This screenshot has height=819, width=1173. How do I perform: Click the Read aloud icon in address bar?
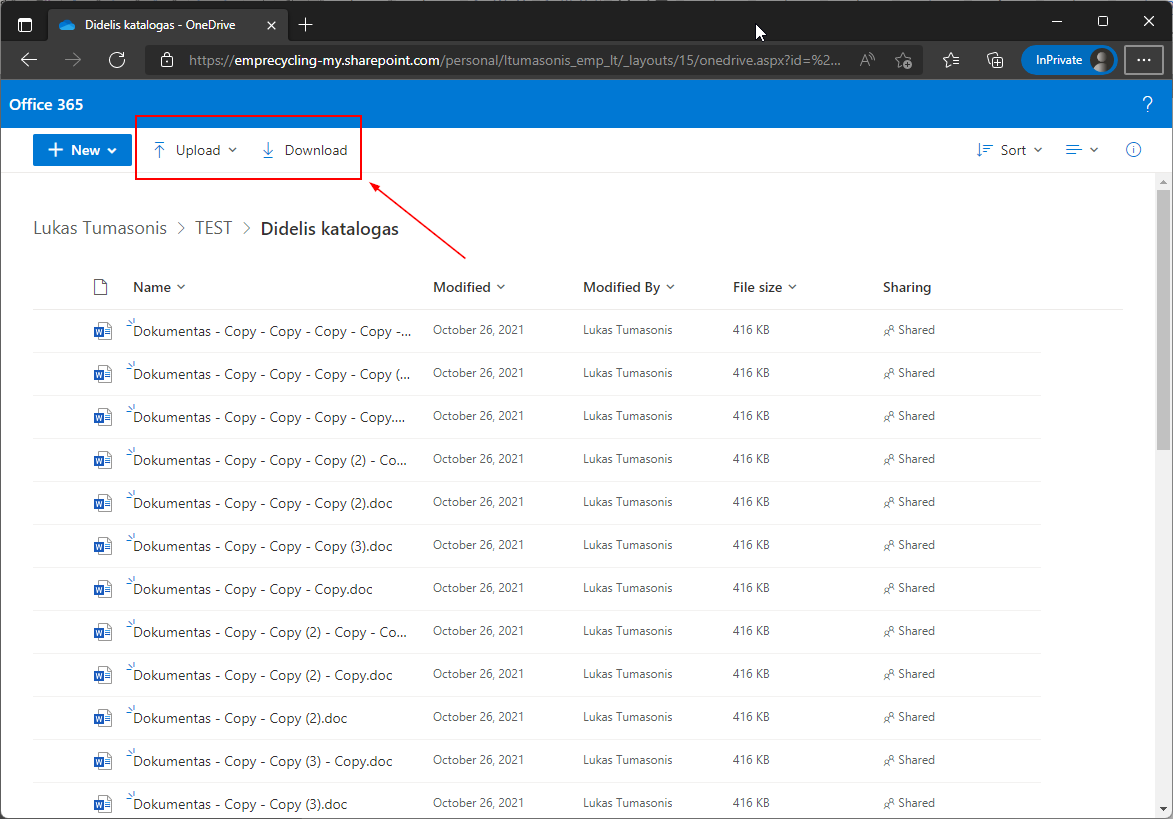tap(867, 60)
